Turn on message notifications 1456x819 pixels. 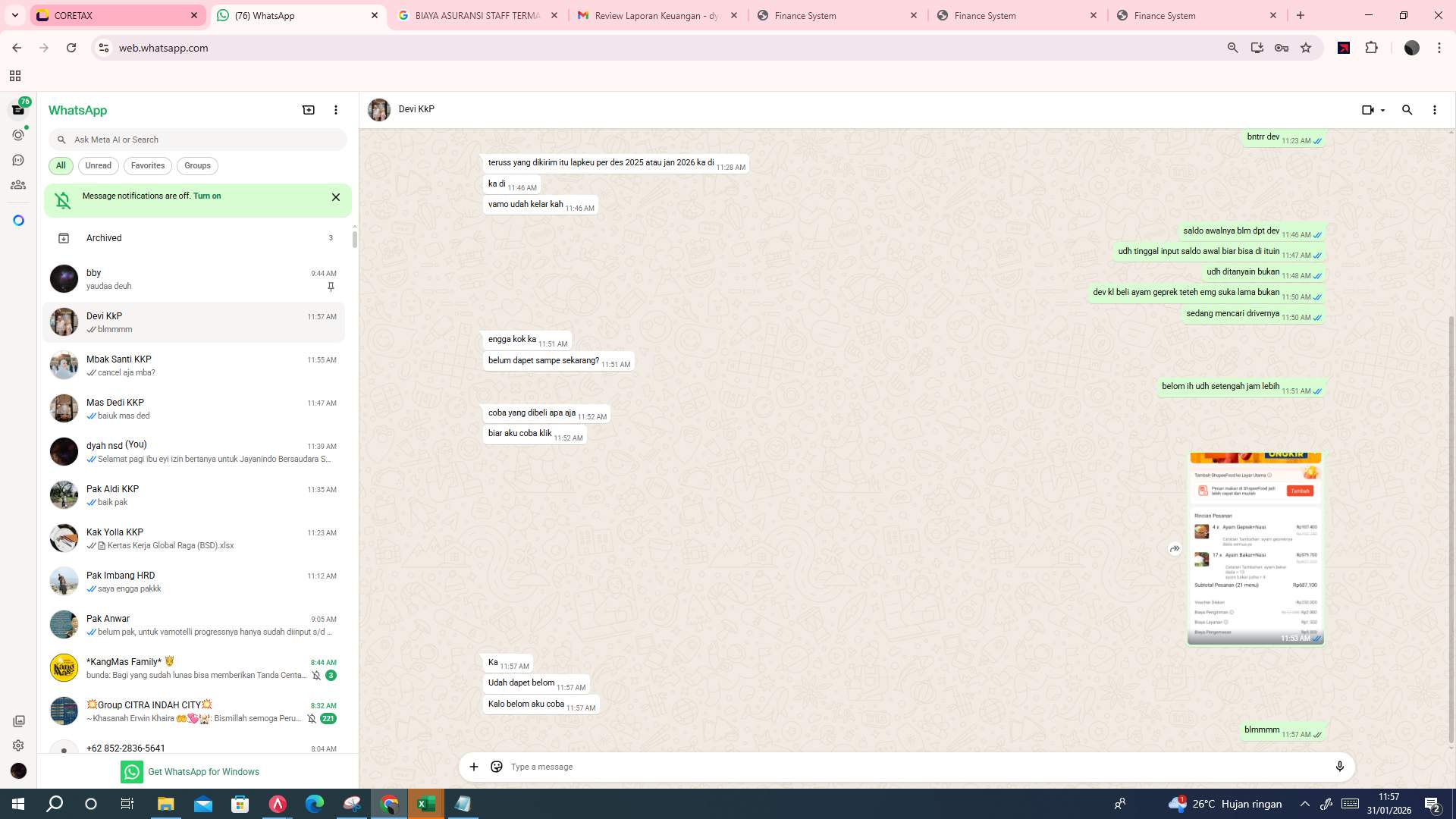pyautogui.click(x=208, y=196)
